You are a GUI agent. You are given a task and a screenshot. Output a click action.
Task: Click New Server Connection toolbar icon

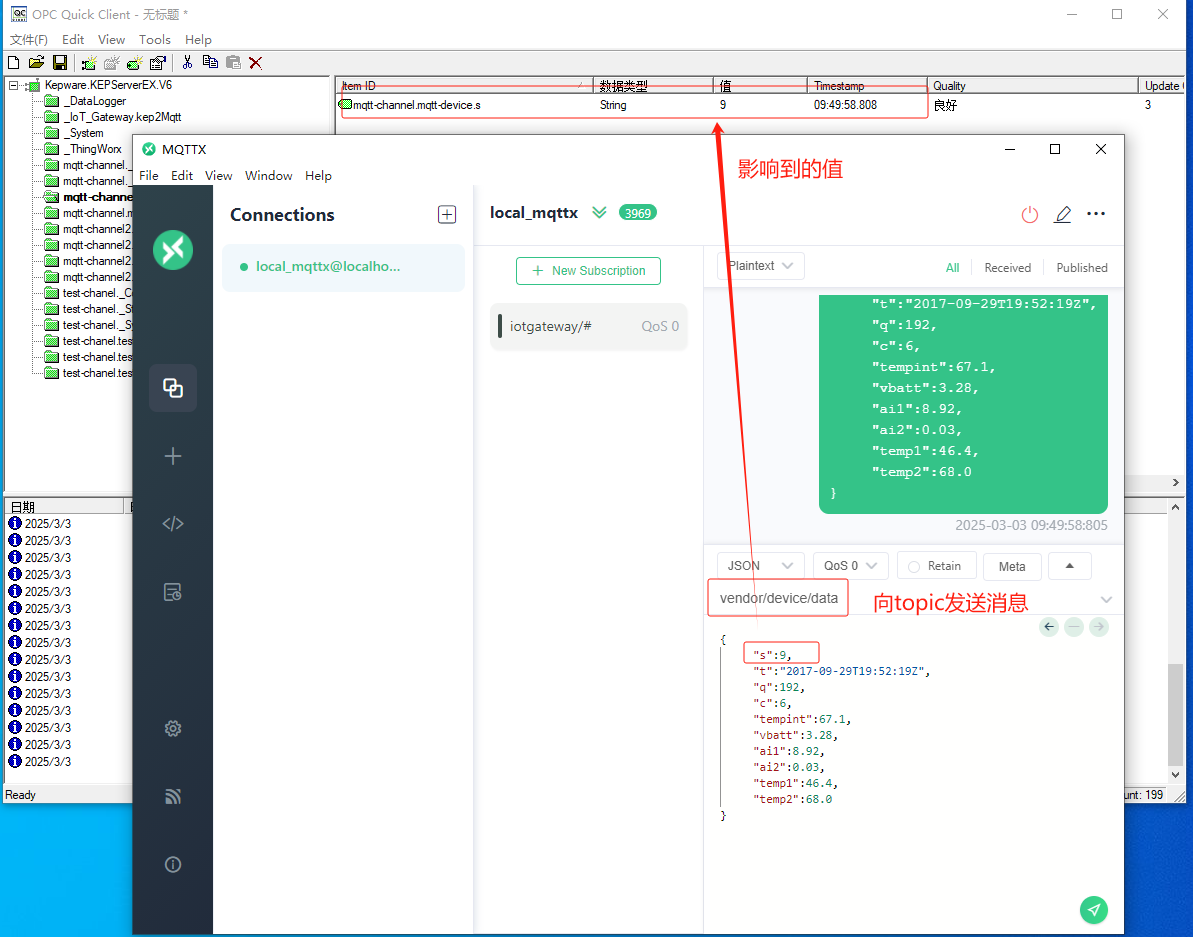point(89,62)
